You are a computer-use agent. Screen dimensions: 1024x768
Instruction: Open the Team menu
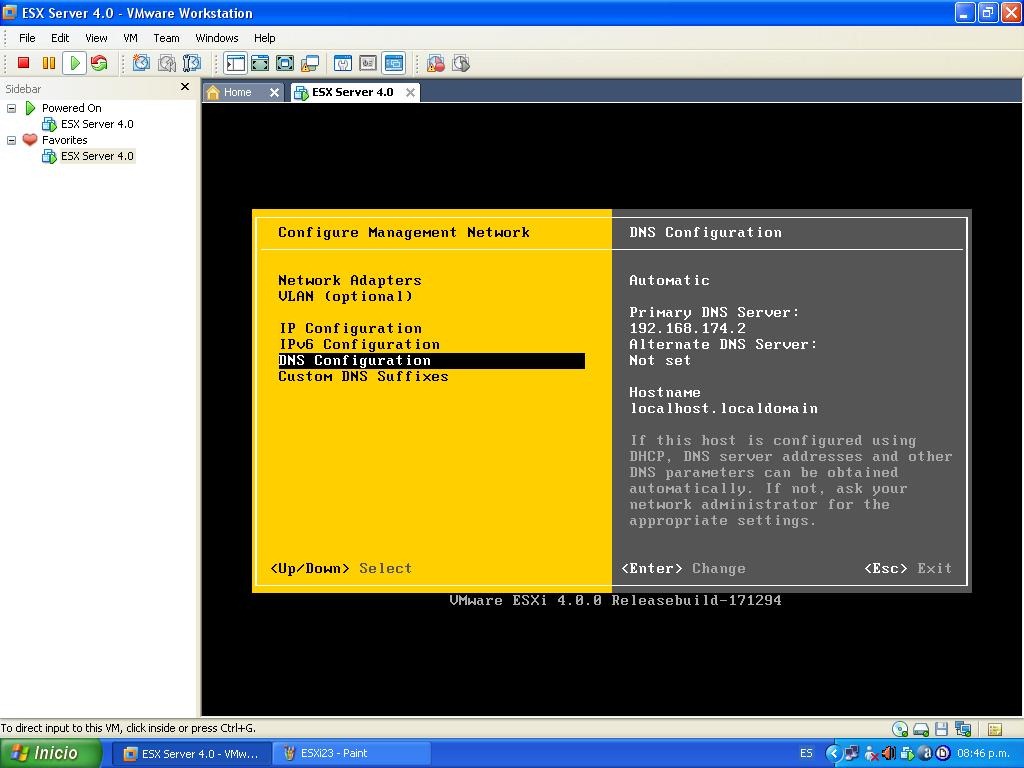166,38
